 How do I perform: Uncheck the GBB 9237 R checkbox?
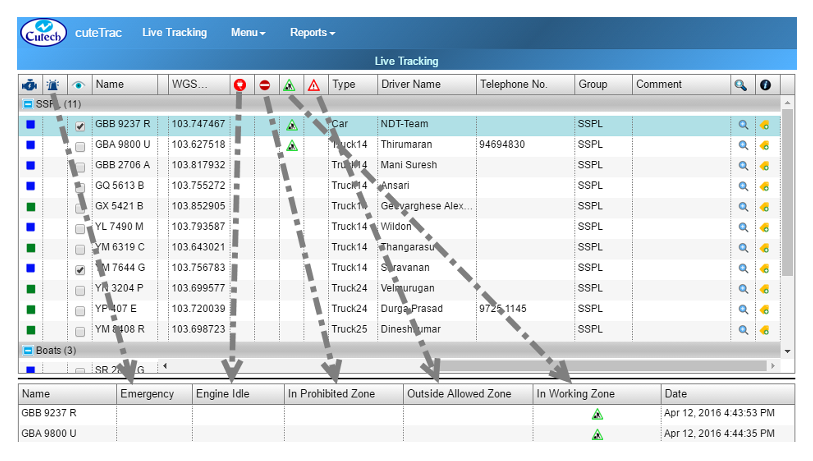tap(80, 126)
